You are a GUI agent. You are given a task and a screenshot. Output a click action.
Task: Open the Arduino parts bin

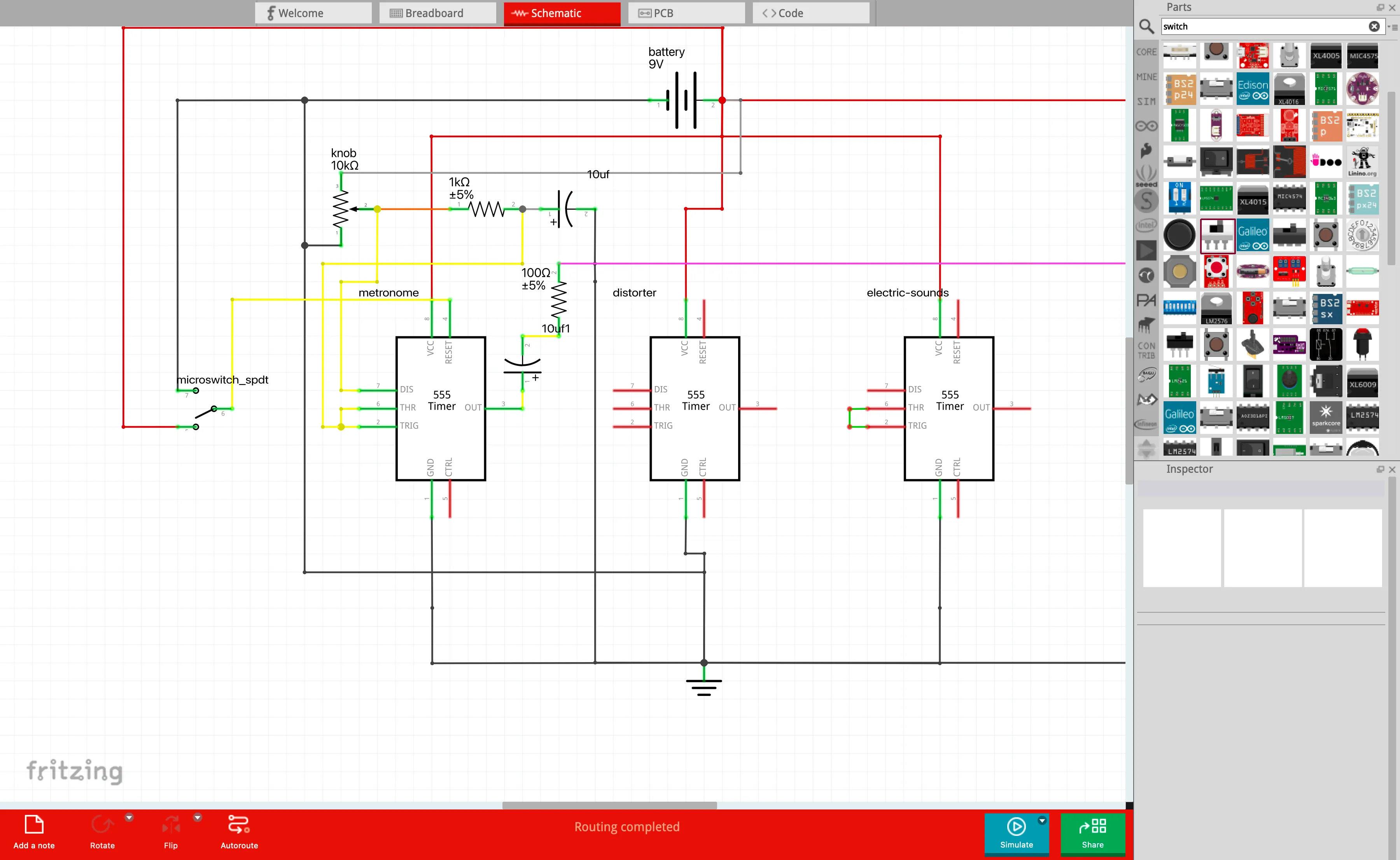coord(1146,126)
